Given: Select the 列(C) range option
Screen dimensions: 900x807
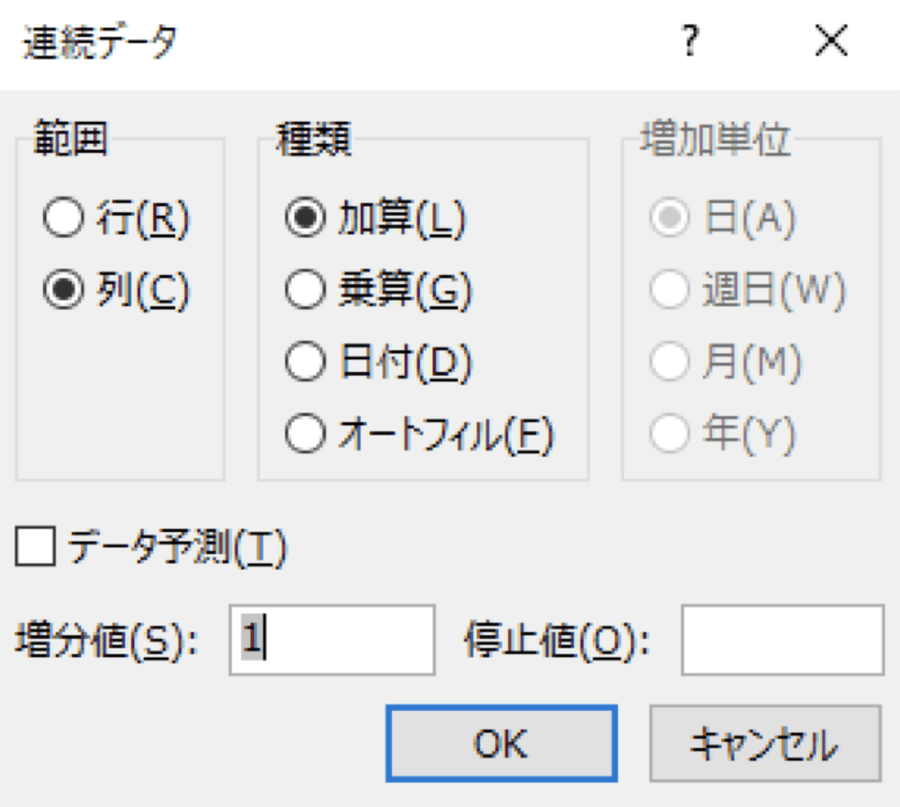Looking at the screenshot, I should [63, 290].
